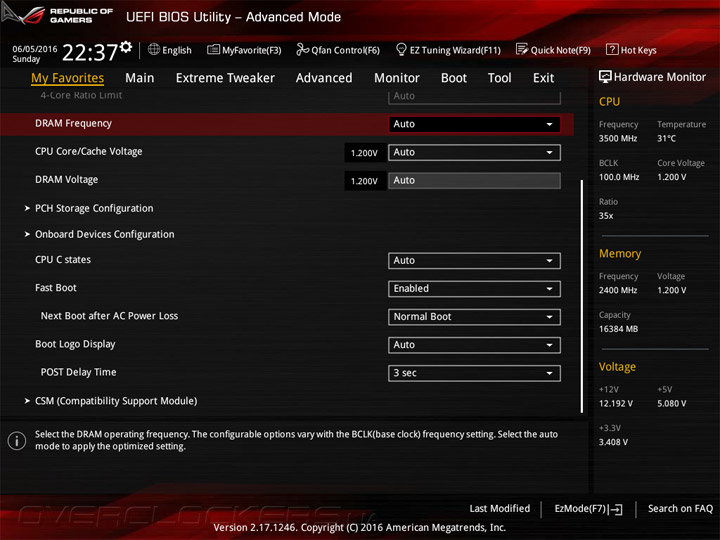Open the DRAM Frequency dropdown
The image size is (720, 540).
474,124
